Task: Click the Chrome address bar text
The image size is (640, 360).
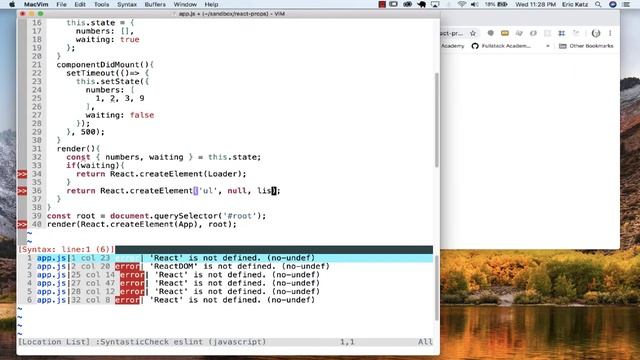Action: (x=452, y=33)
